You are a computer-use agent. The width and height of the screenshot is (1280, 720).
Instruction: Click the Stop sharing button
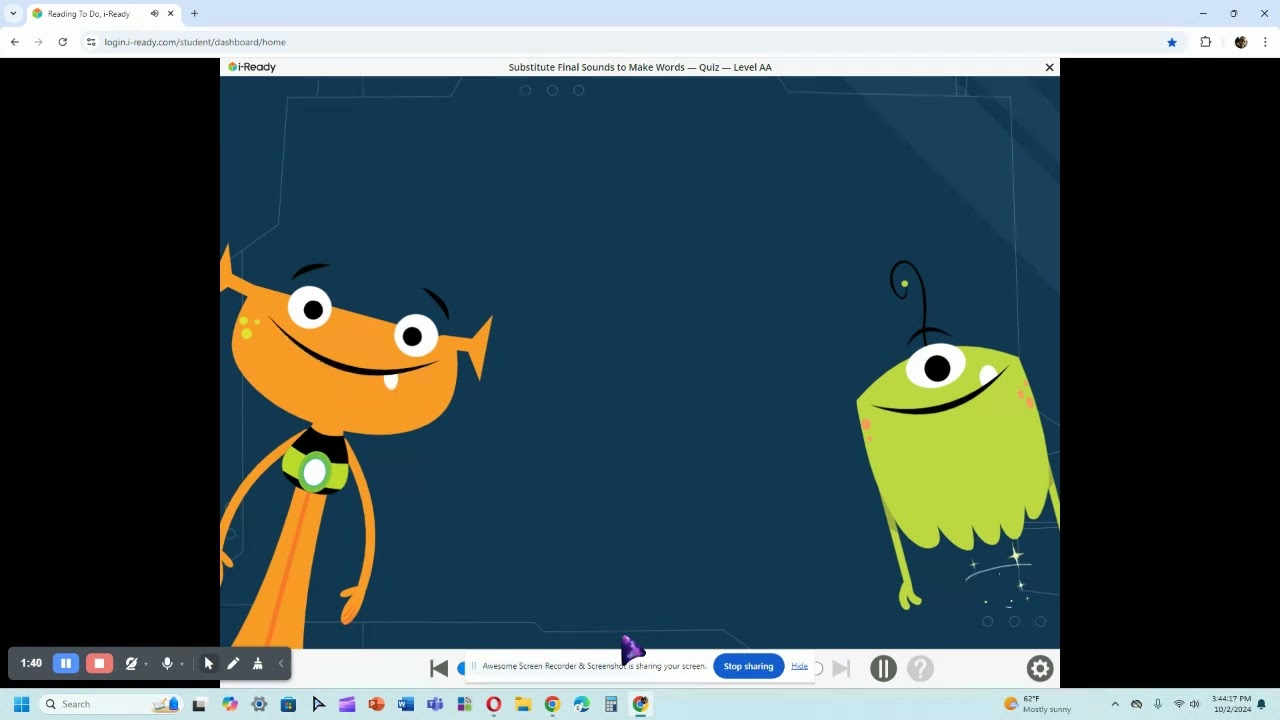pos(748,666)
